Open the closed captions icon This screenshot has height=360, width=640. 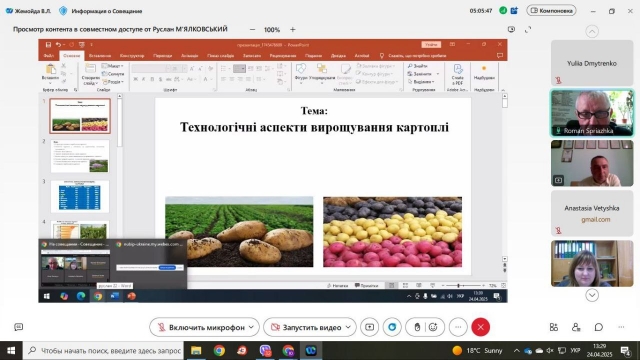18,327
